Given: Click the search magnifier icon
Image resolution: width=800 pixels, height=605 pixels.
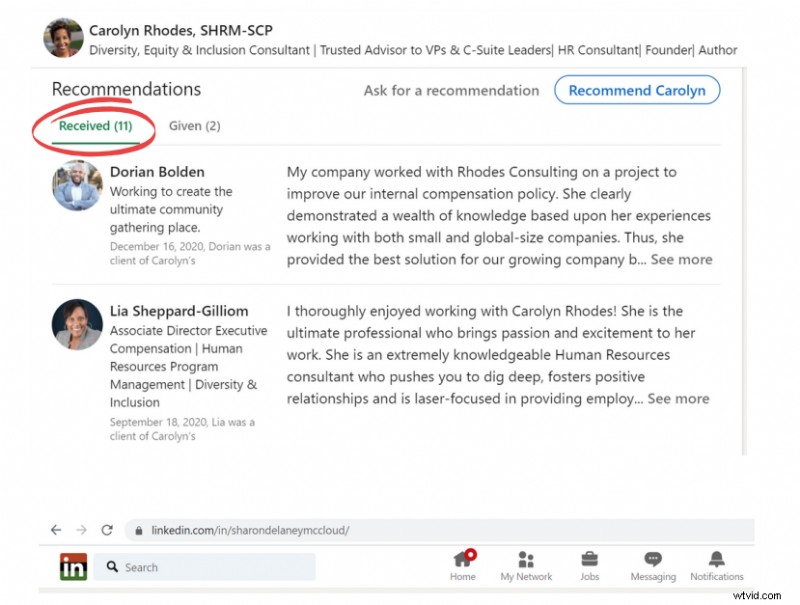Looking at the screenshot, I should tap(113, 567).
